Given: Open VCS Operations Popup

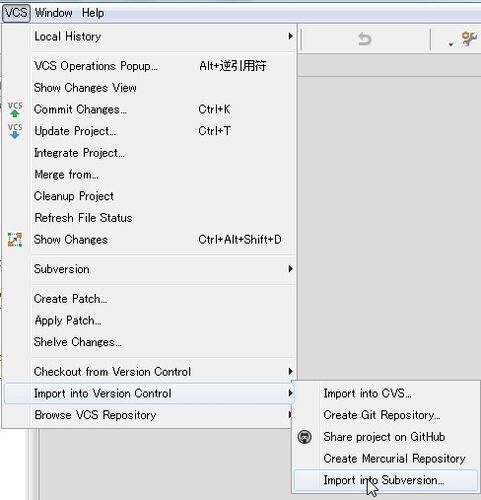Looking at the screenshot, I should (x=150, y=66).
